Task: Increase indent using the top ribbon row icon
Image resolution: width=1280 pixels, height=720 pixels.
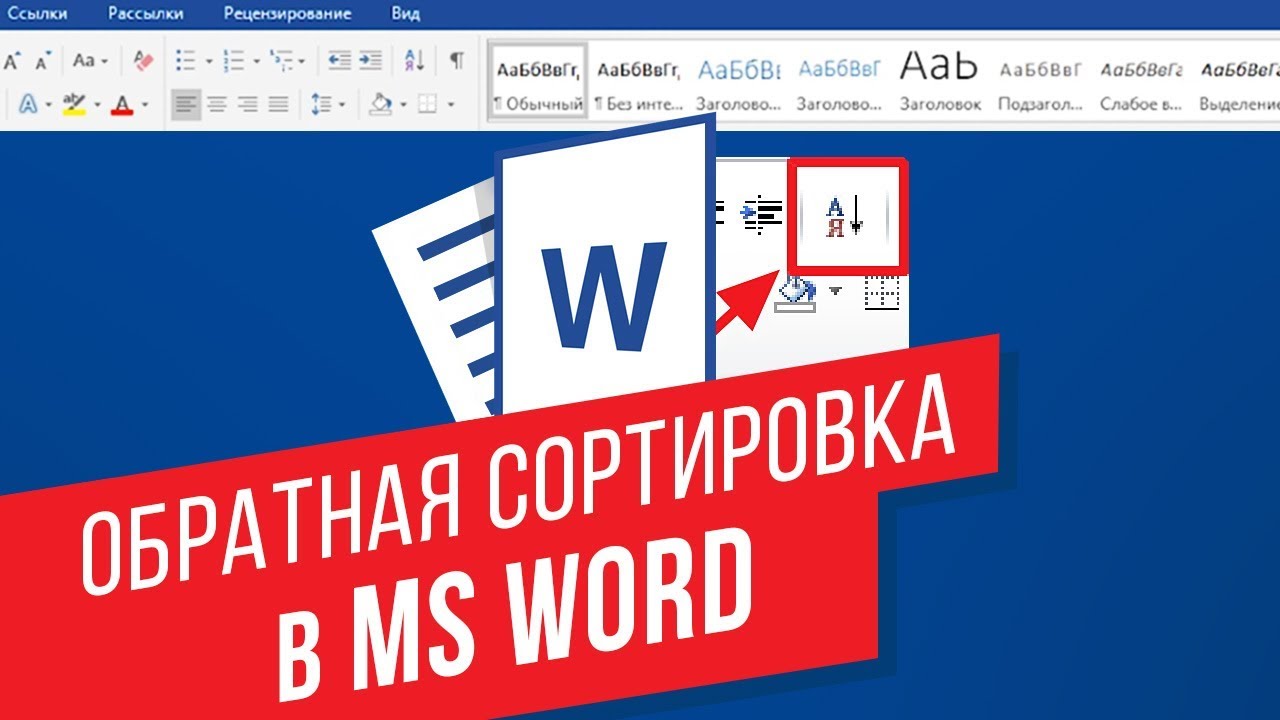Action: [371, 61]
